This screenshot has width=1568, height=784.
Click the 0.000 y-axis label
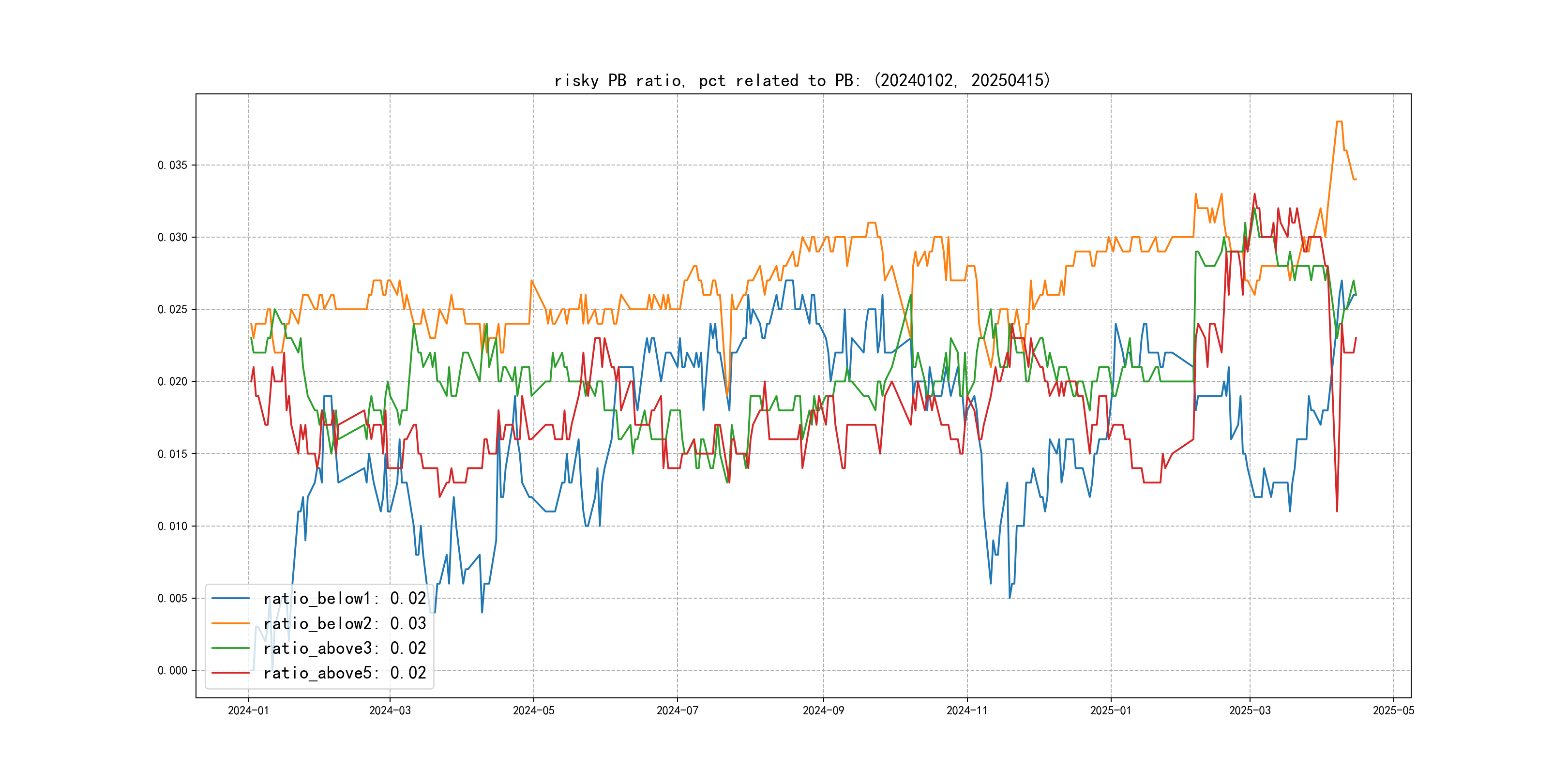[x=172, y=670]
